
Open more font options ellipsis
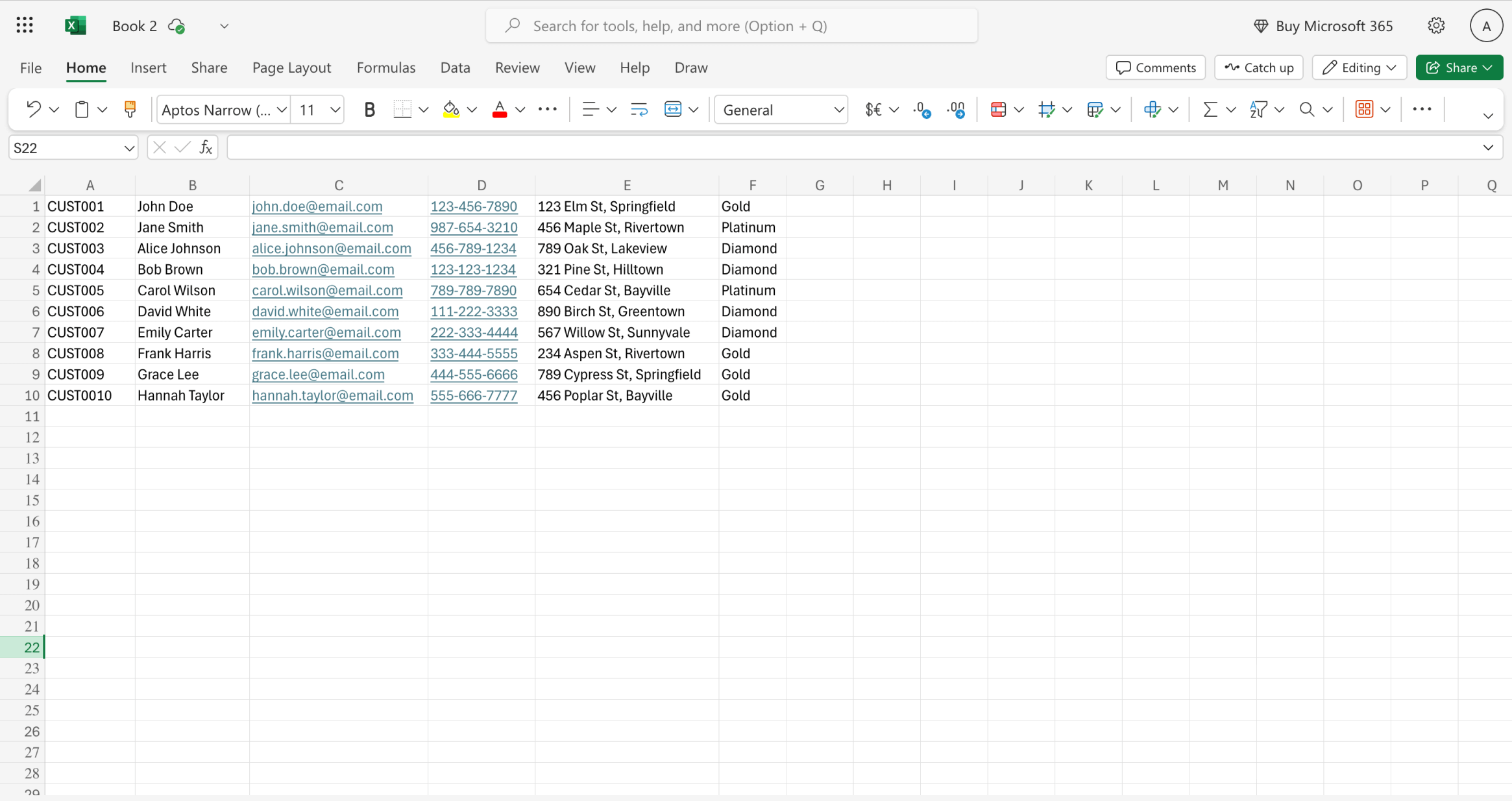[548, 110]
